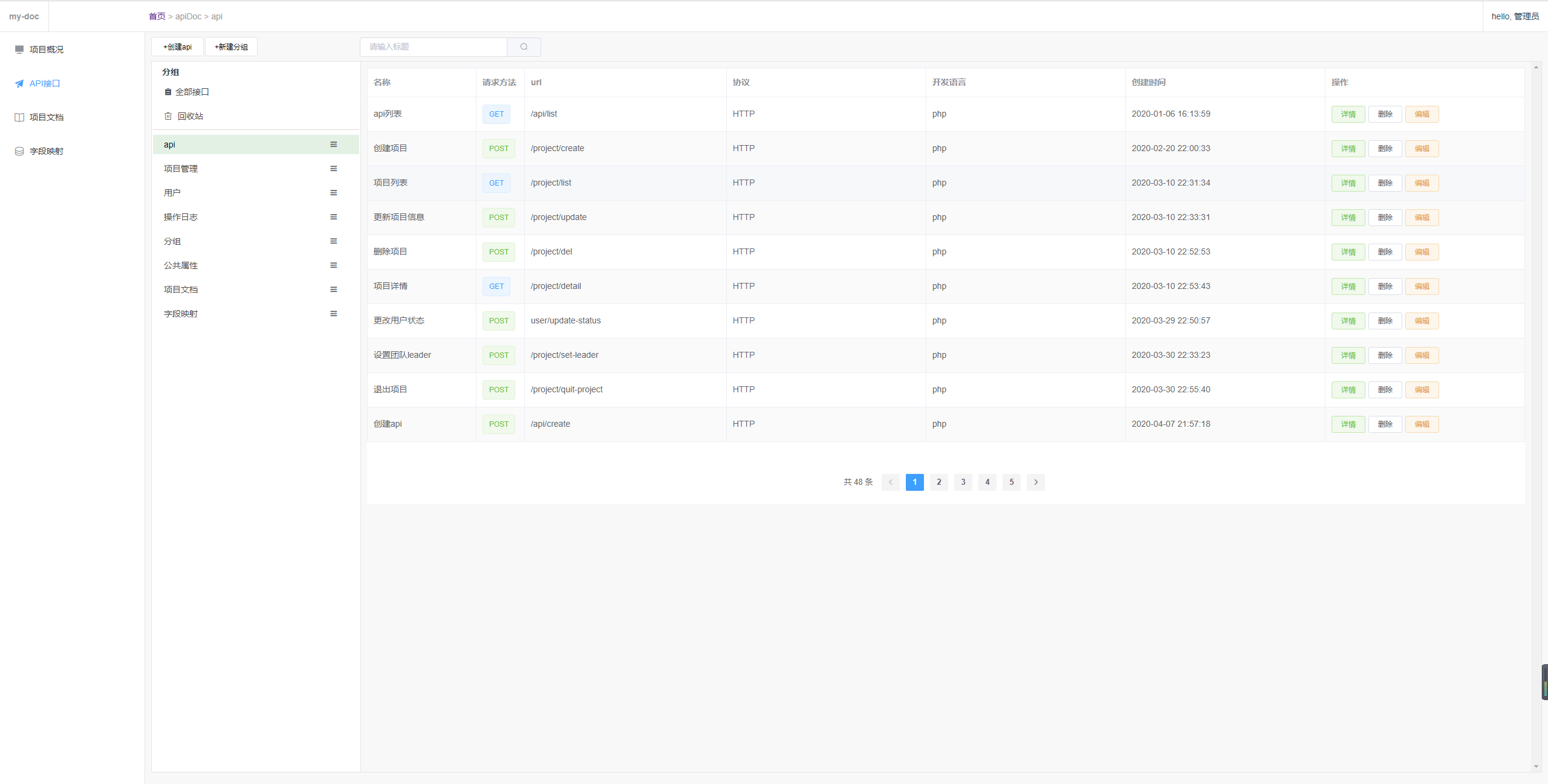Viewport: 1548px width, 784px height.
Task: Select the 操作日志 group in list
Action: (x=256, y=217)
